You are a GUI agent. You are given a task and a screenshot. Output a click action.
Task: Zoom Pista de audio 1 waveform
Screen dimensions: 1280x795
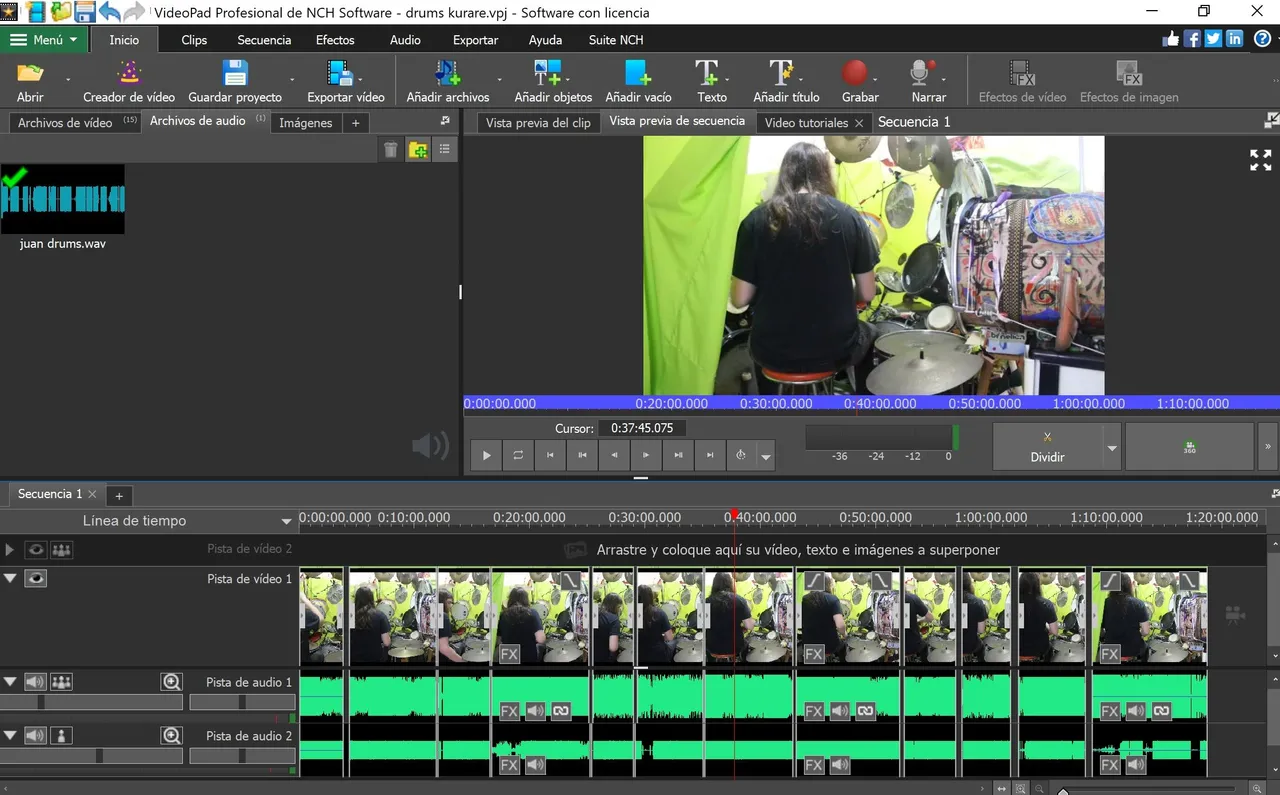coord(172,682)
